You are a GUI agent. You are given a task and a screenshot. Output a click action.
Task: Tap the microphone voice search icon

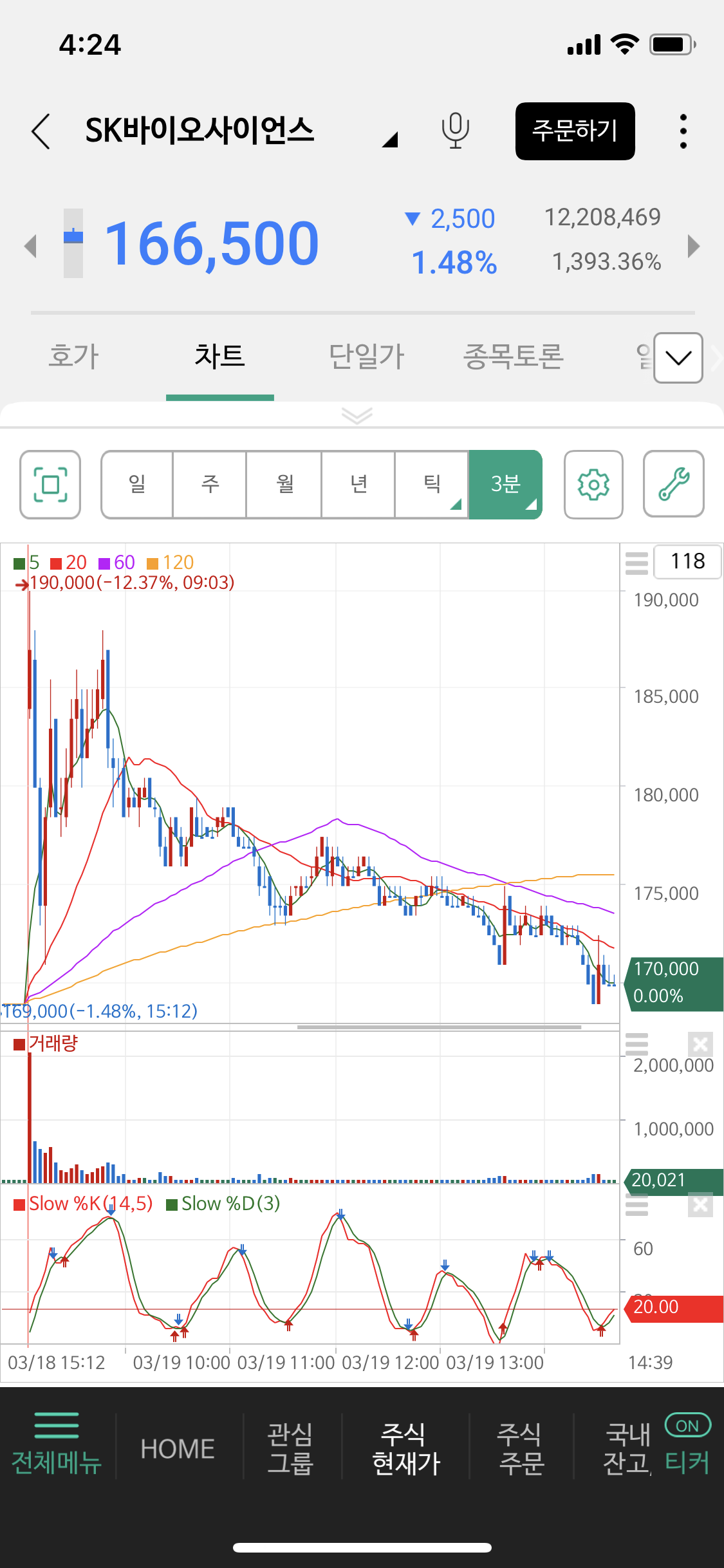point(455,131)
